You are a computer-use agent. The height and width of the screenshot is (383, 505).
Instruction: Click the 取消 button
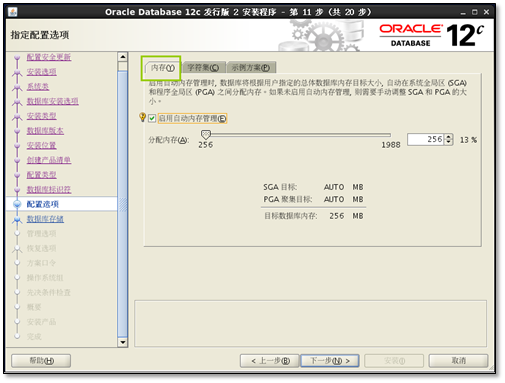tap(458, 361)
